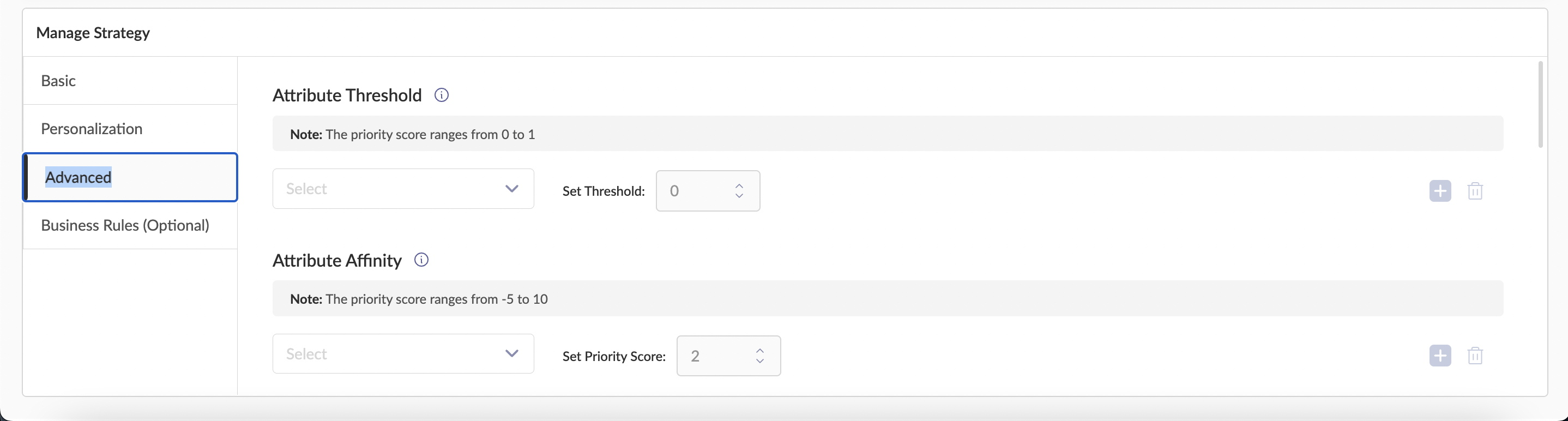Decrease the Set Priority Score value
Viewport: 1568px width, 421px height.
click(x=759, y=360)
